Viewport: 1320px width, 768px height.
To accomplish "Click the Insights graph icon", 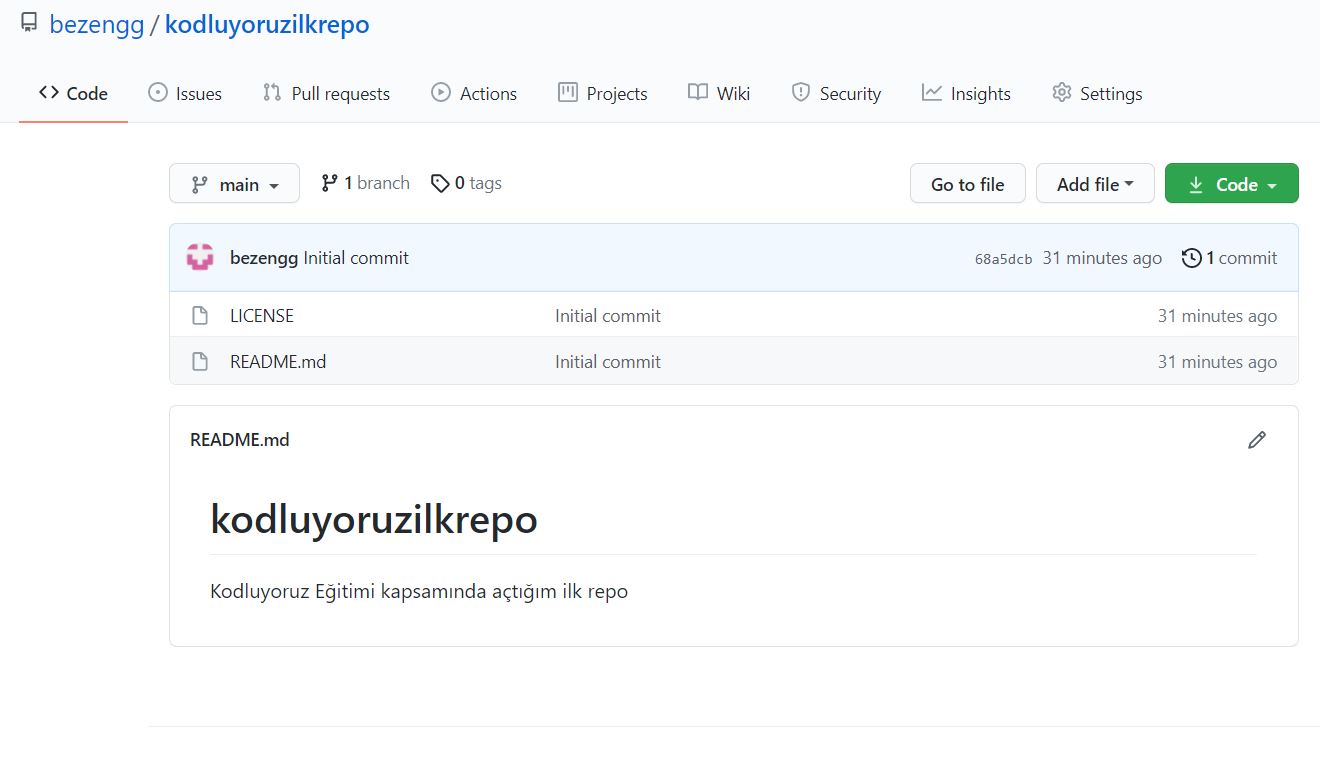I will coord(932,93).
